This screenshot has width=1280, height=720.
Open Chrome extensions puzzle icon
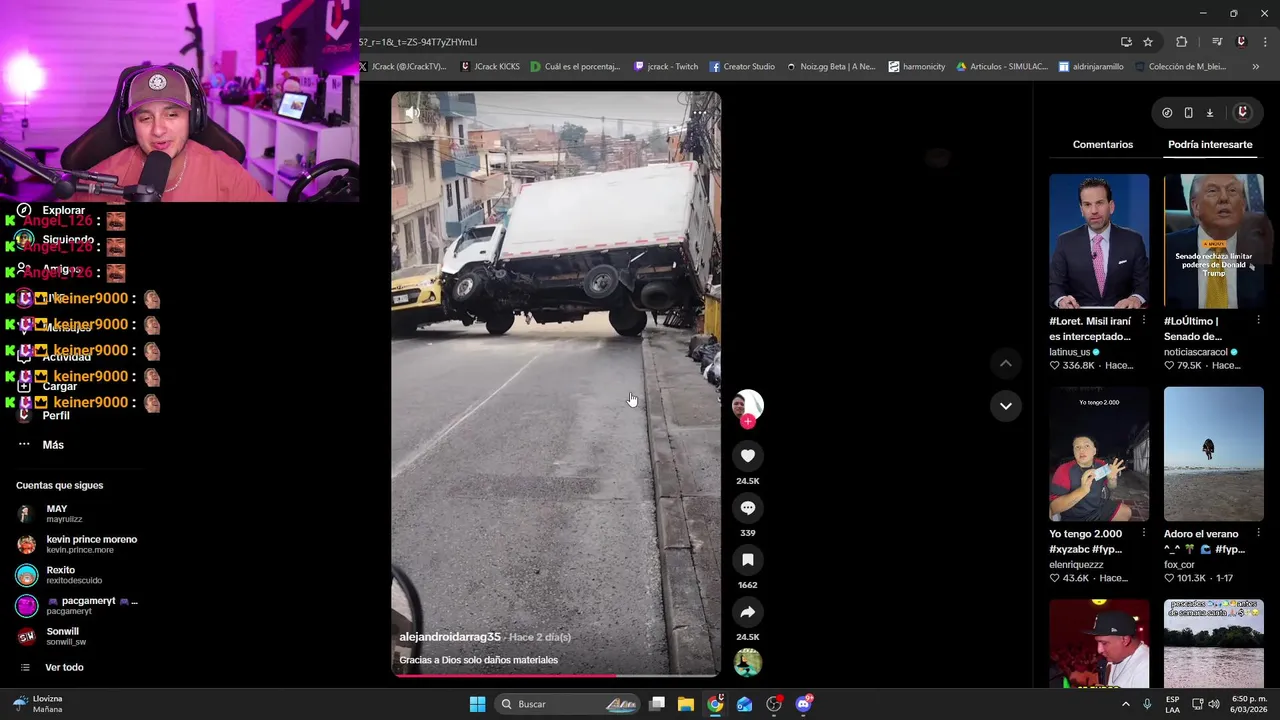pyautogui.click(x=1182, y=42)
